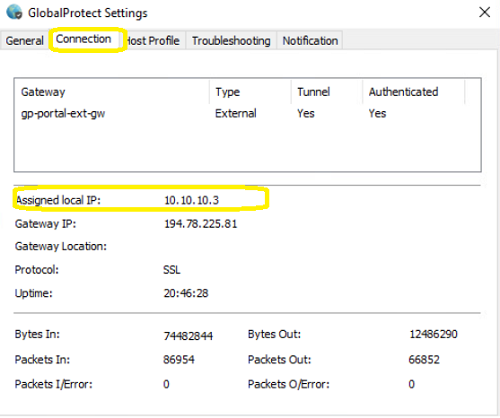Click the Bytes In value 74482844
500x418 pixels.
coord(188,336)
